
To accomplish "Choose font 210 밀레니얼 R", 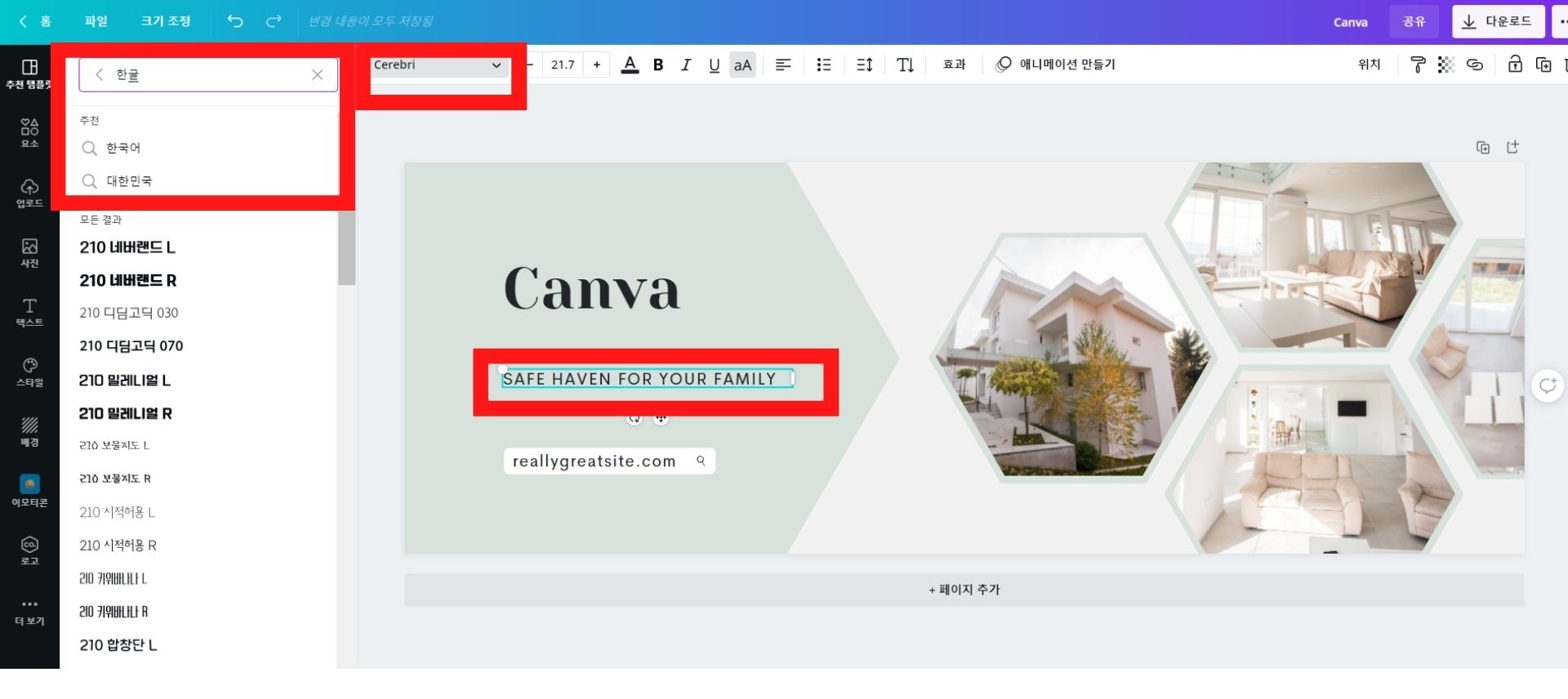I will click(x=126, y=413).
